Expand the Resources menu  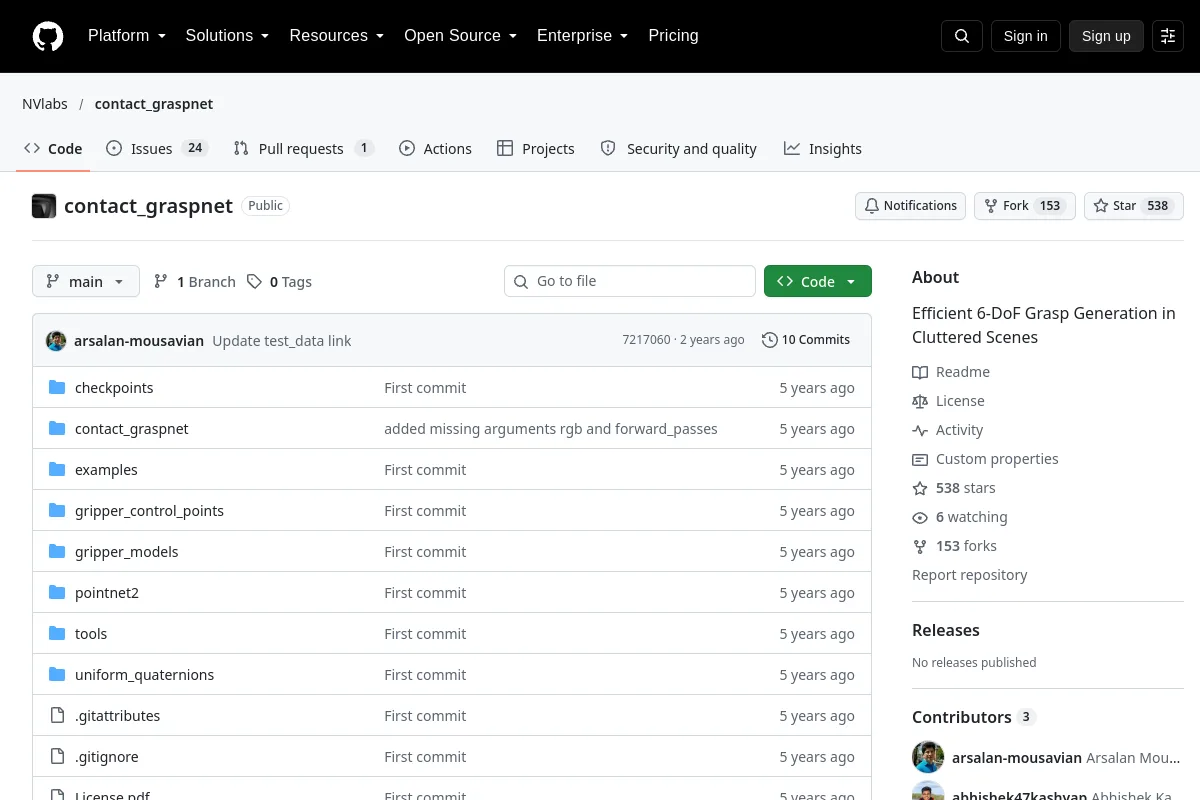(337, 36)
